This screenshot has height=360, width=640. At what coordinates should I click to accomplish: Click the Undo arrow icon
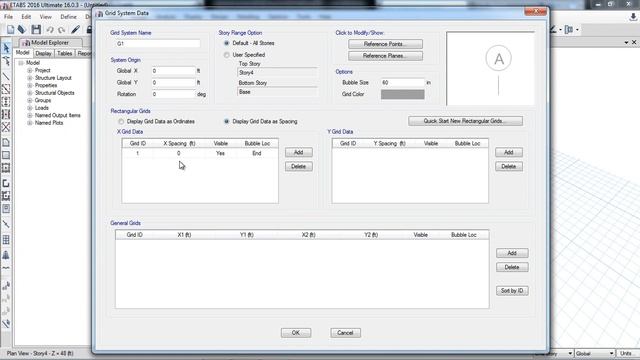pos(50,30)
